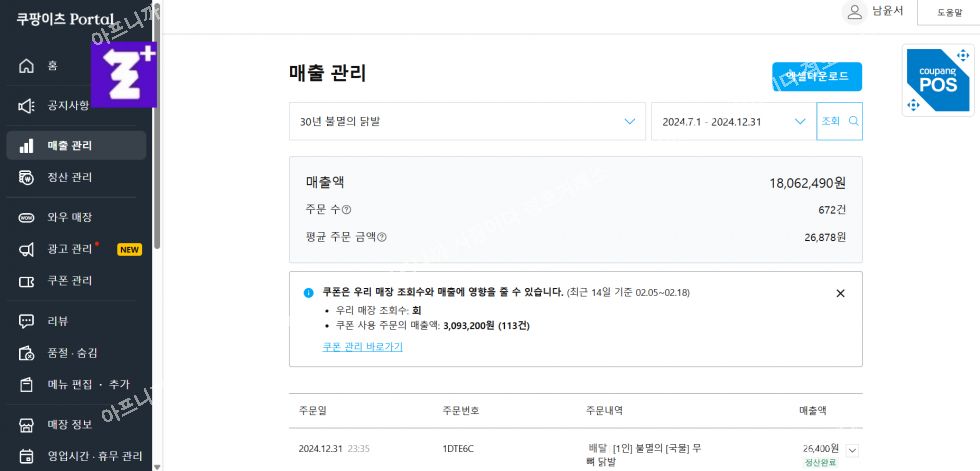Open the 메뉴 편집 · 추가 menu
Viewport: 980px width, 471px height.
pos(88,384)
